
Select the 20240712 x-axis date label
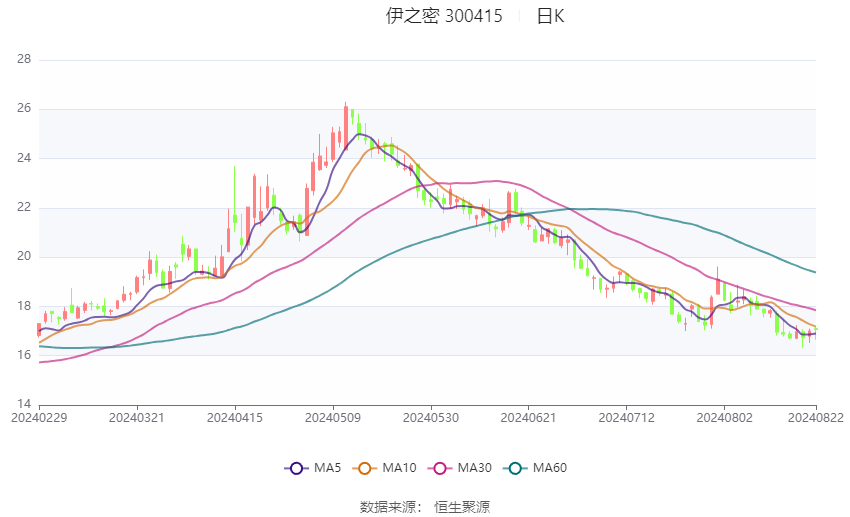tap(627, 418)
